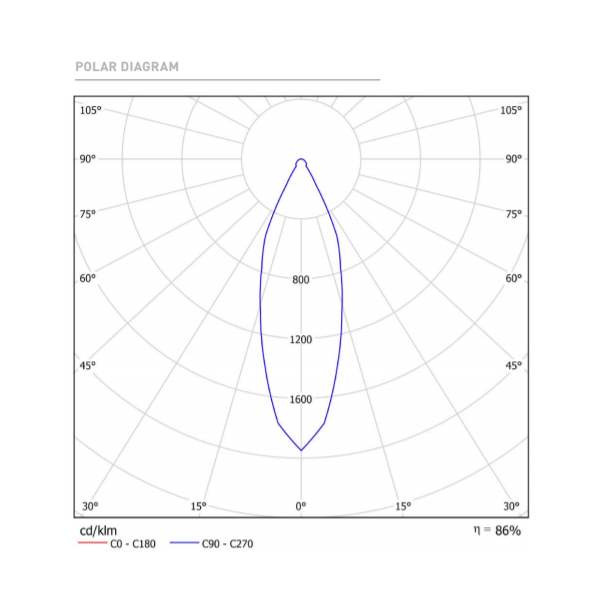
Task: Click the 1600 intensity label
Action: pos(301,399)
